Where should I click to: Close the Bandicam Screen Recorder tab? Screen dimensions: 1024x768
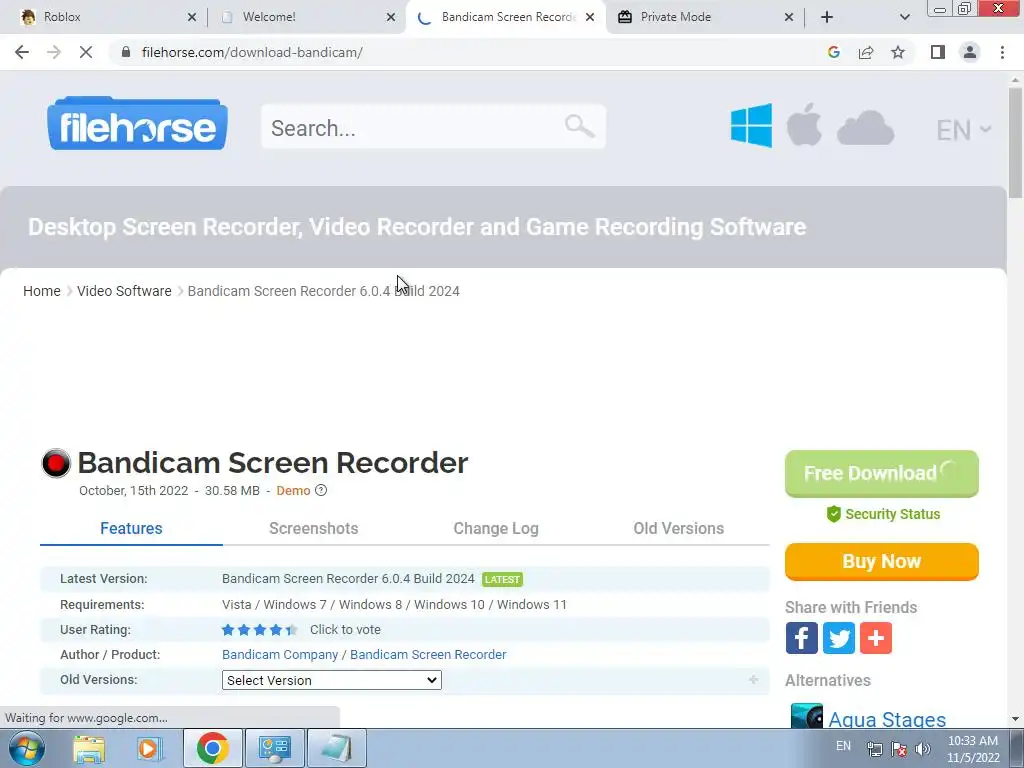click(590, 17)
